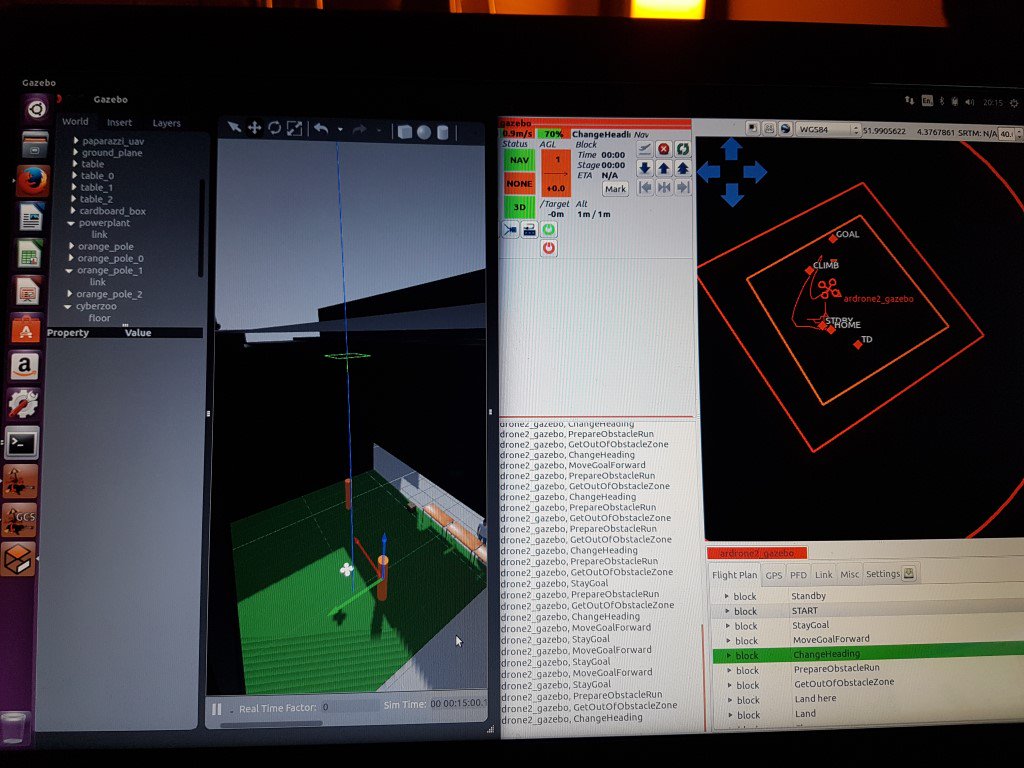Click the 70% battery level bar

552,133
